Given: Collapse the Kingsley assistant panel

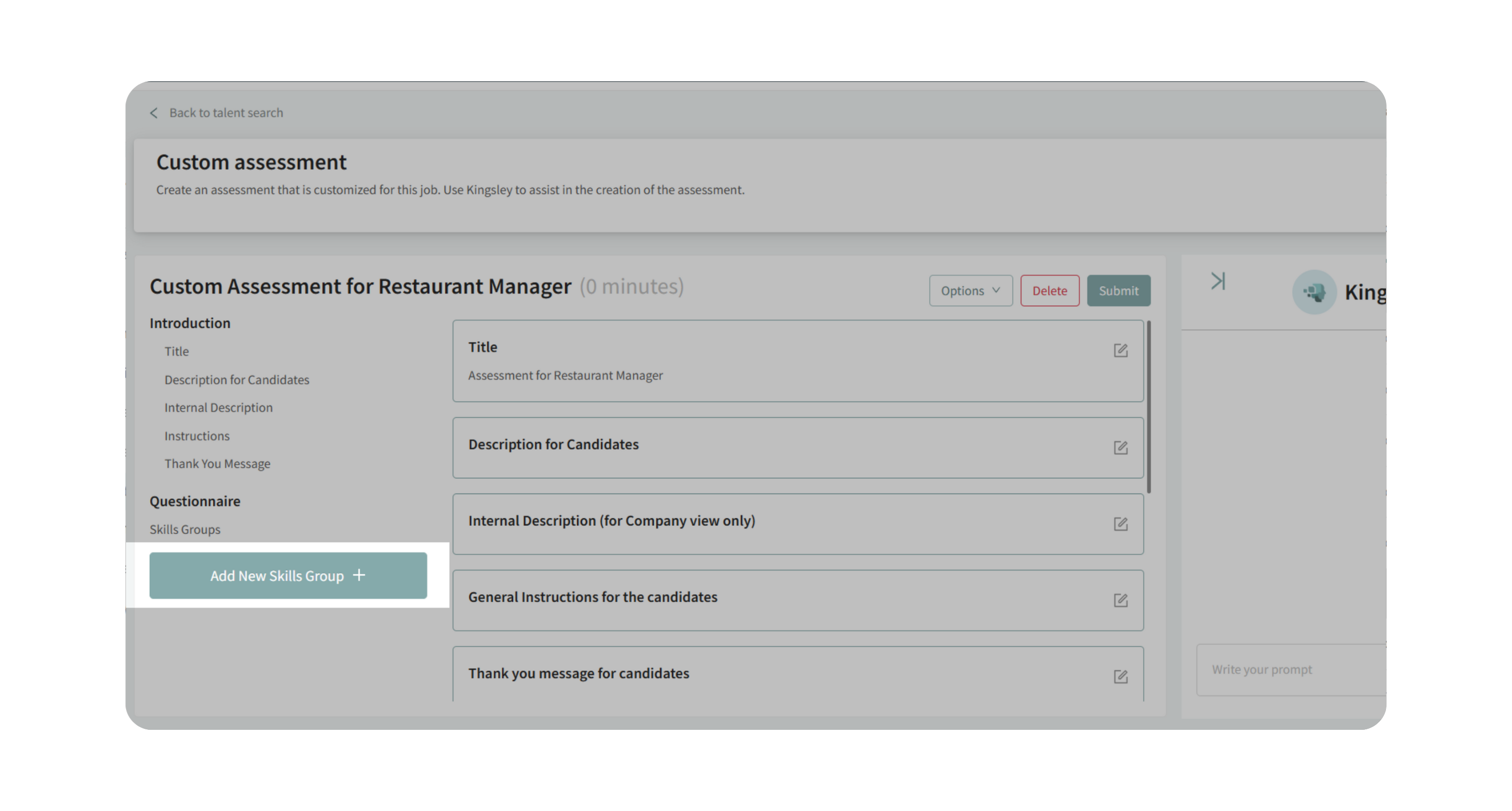Looking at the screenshot, I should [1218, 281].
